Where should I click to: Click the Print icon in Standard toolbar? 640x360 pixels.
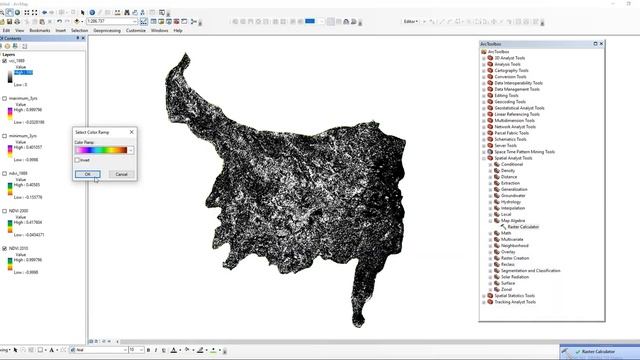17,21
